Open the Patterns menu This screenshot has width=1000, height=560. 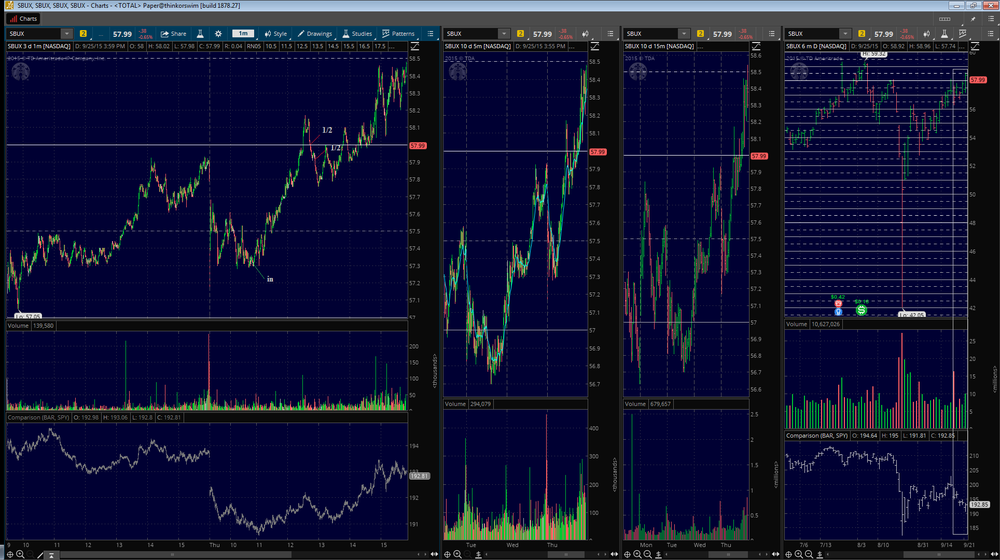pyautogui.click(x=398, y=34)
